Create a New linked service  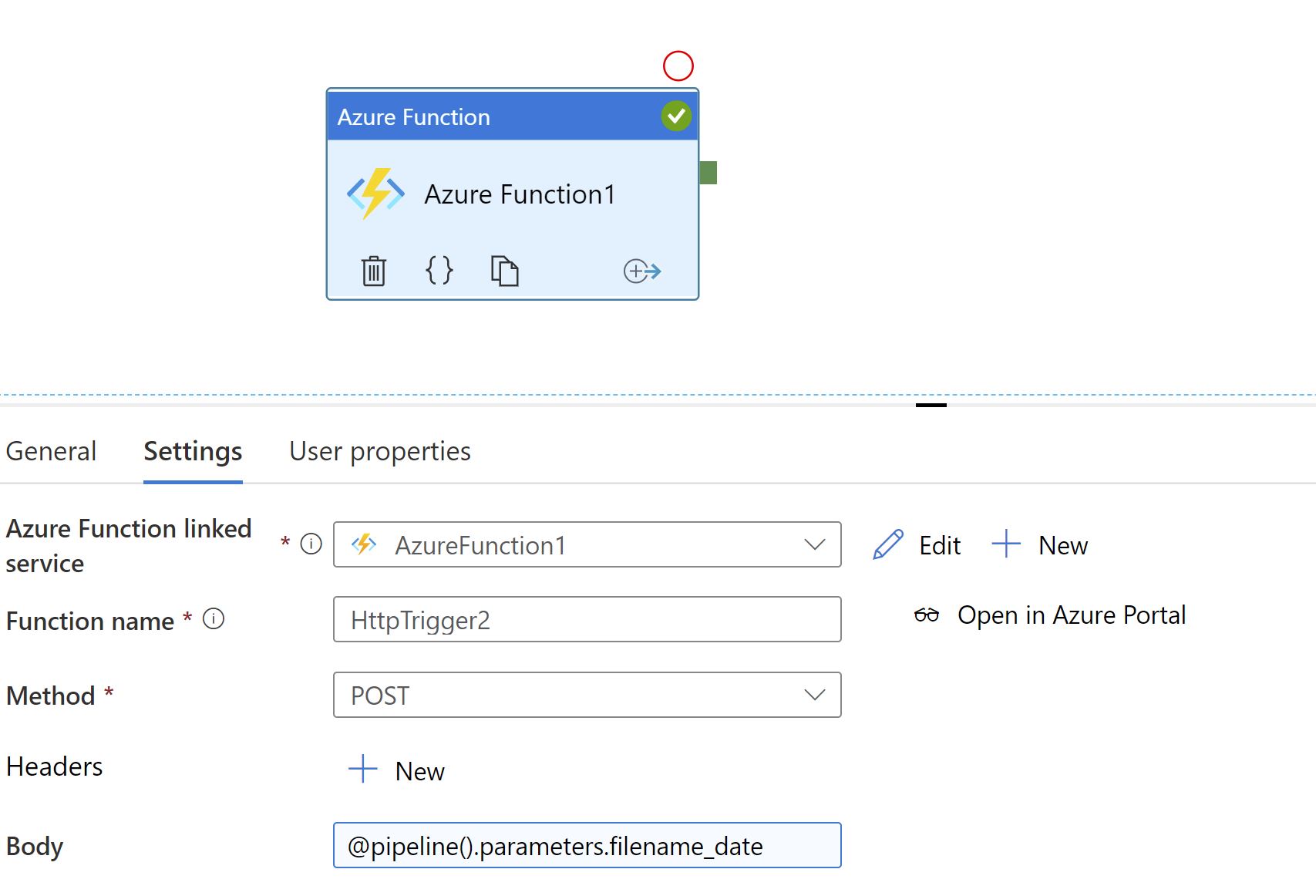pyautogui.click(x=1040, y=545)
